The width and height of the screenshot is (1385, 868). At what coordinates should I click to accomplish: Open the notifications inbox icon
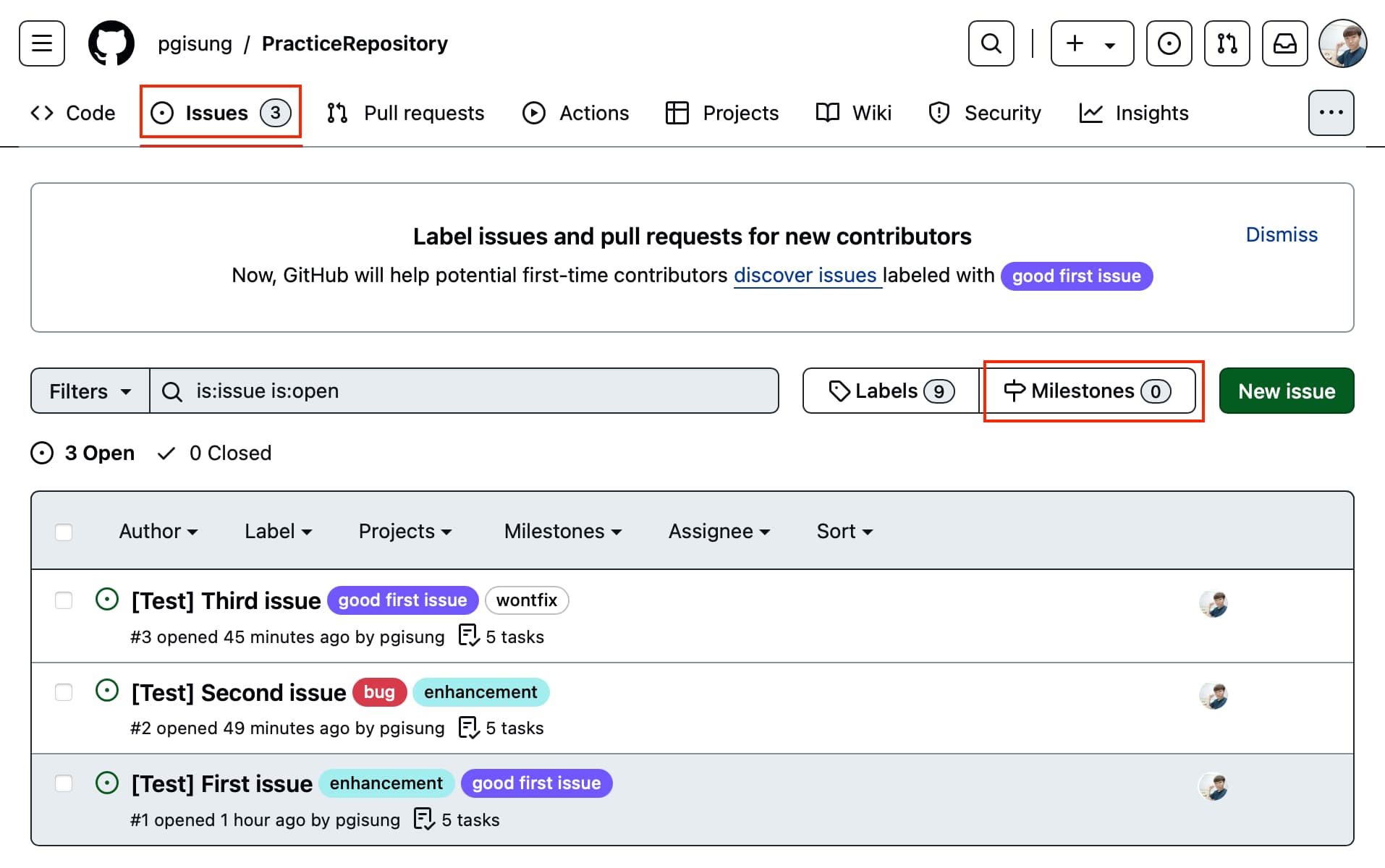point(1285,43)
